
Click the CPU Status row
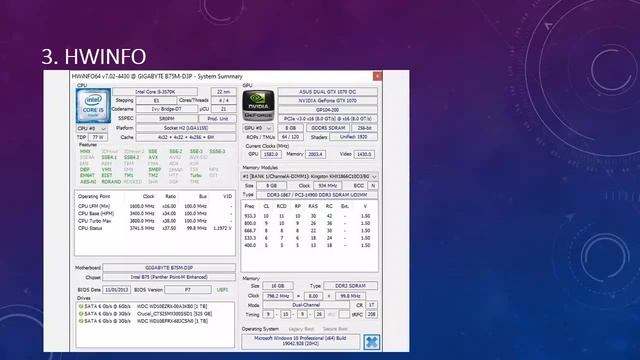point(155,228)
